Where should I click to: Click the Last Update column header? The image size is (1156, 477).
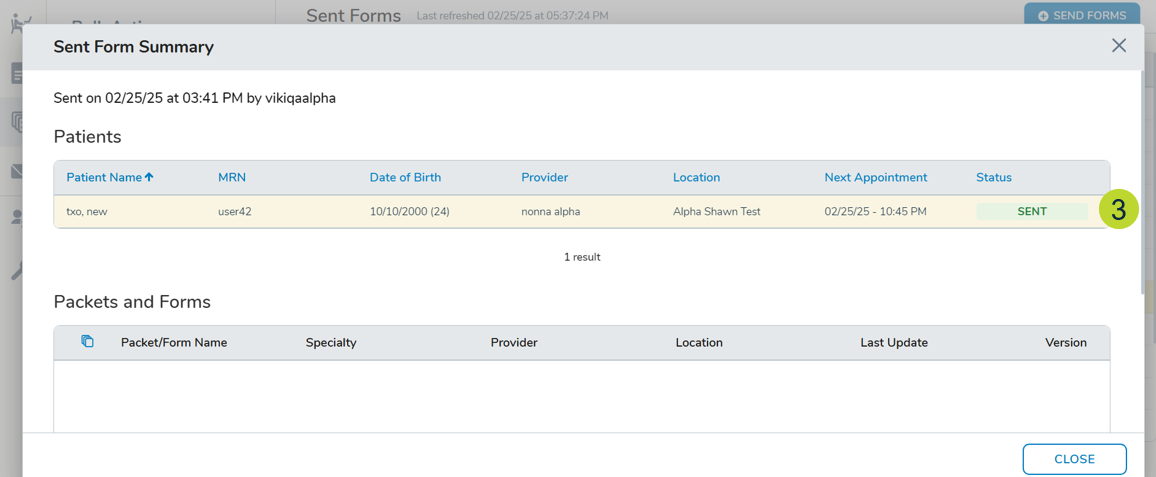[893, 343]
